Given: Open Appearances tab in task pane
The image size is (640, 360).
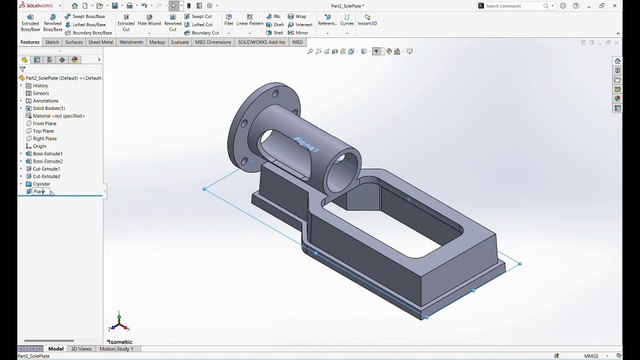Looking at the screenshot, I should click(x=618, y=99).
